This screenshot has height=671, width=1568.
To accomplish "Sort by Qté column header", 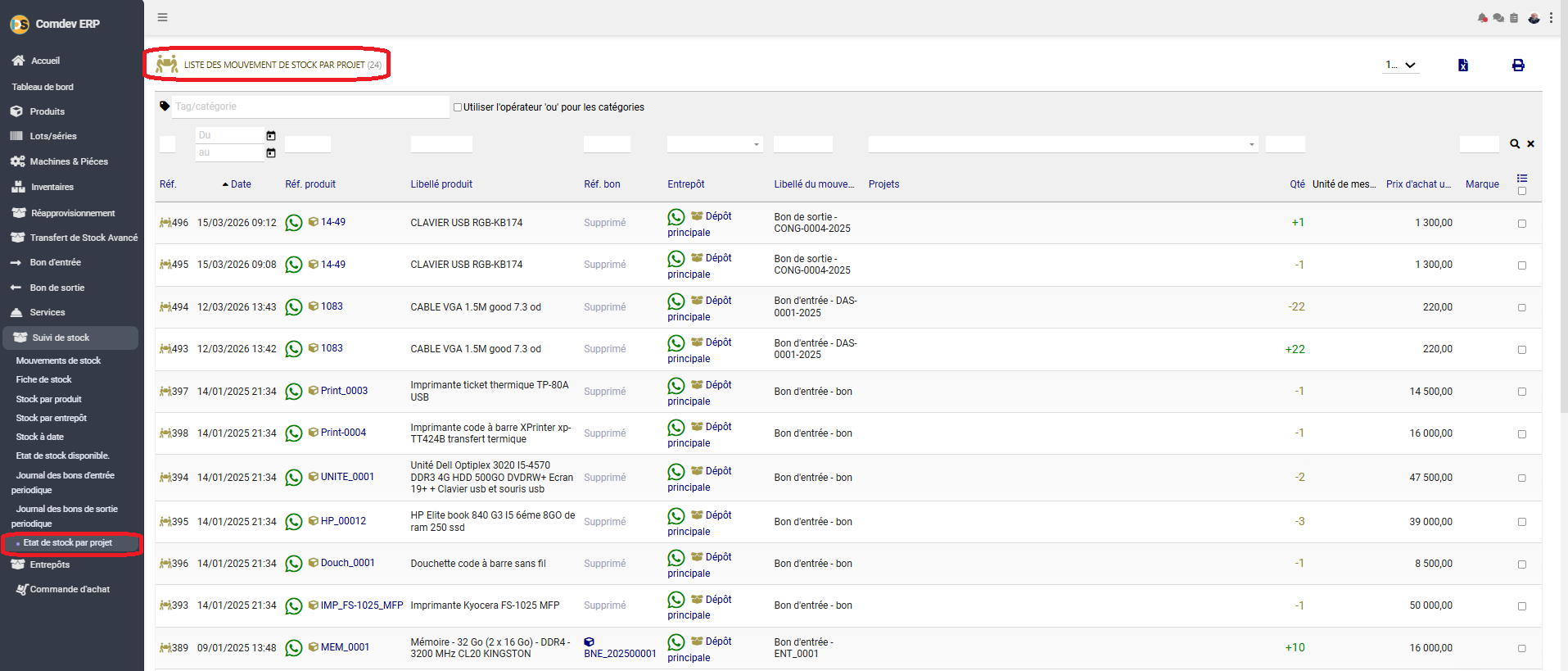I will click(x=1297, y=184).
